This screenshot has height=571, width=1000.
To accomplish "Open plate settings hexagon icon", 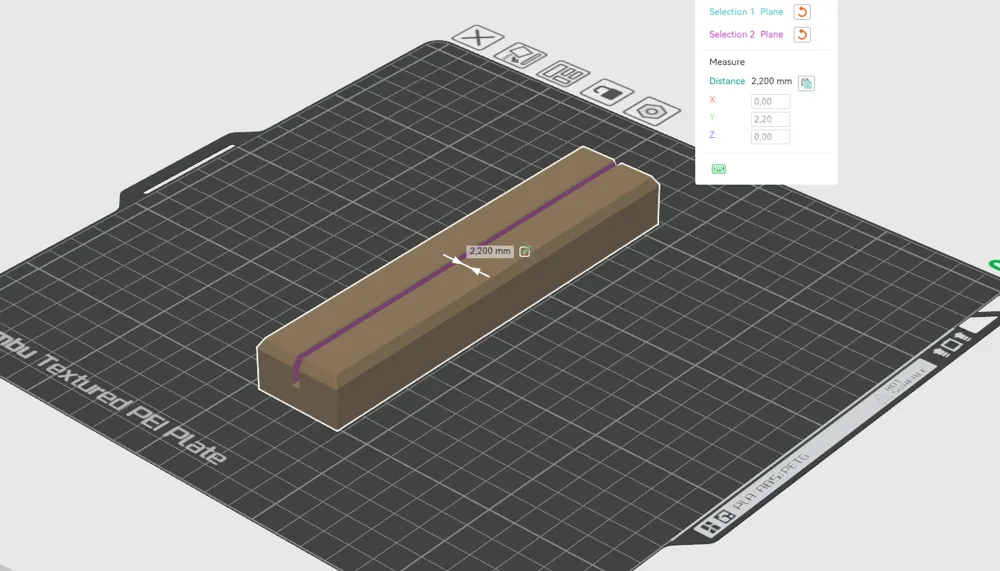I will coord(652,112).
